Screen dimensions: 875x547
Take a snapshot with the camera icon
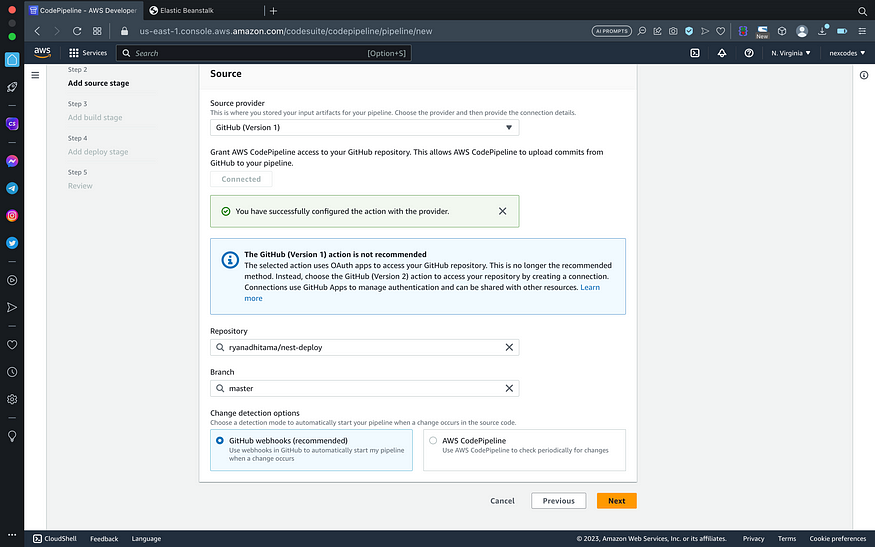pyautogui.click(x=673, y=31)
